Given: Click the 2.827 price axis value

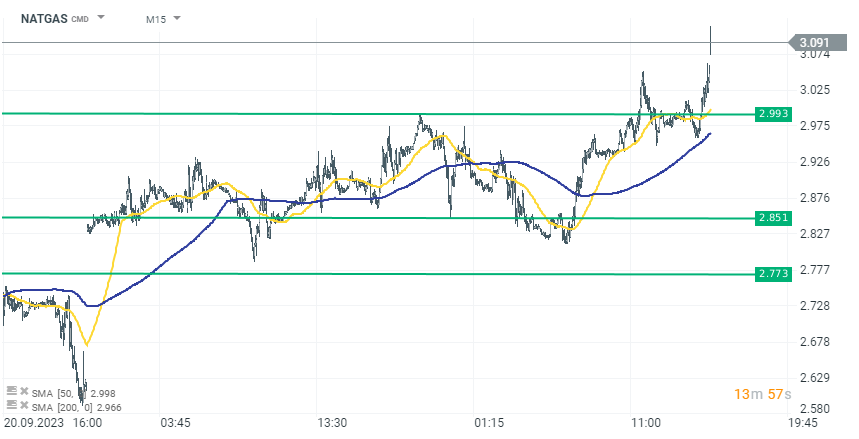Looking at the screenshot, I should click(x=815, y=234).
